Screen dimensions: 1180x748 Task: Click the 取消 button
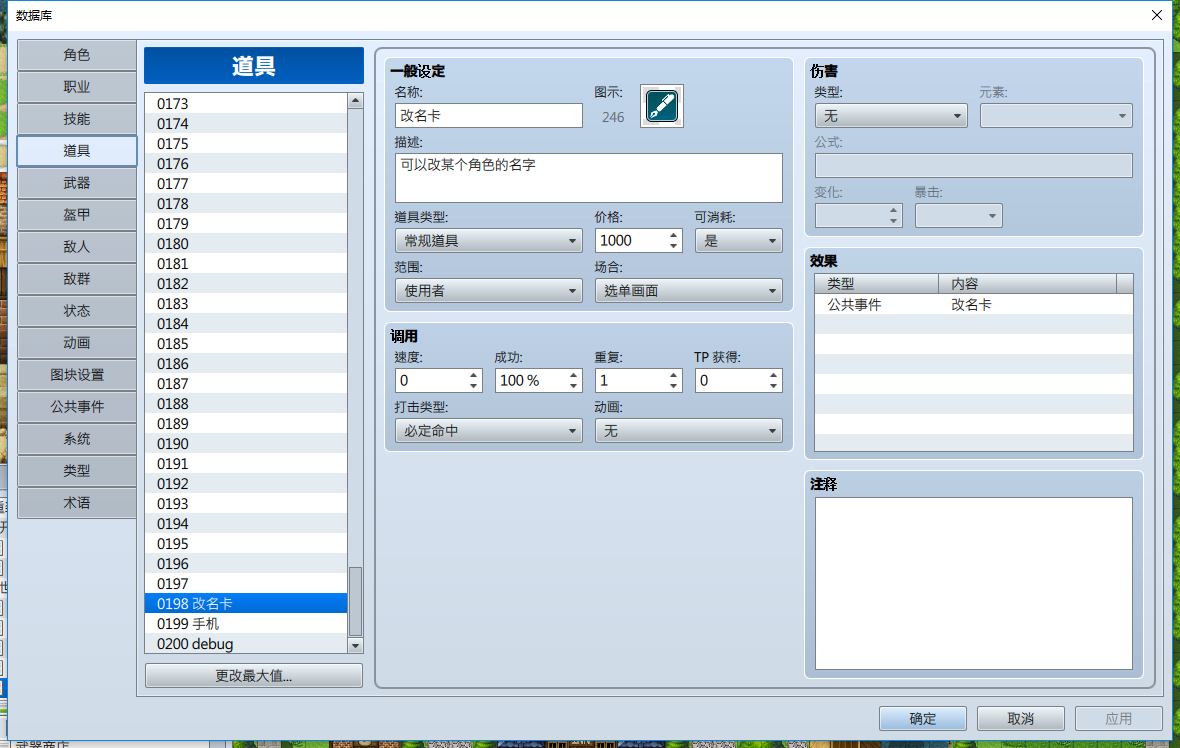click(1020, 719)
